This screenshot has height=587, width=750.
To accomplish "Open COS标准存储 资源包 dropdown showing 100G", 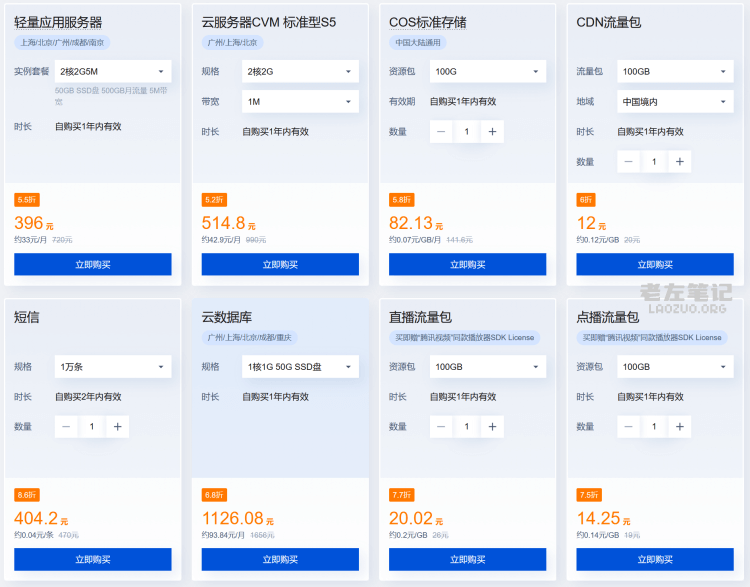I will (487, 71).
